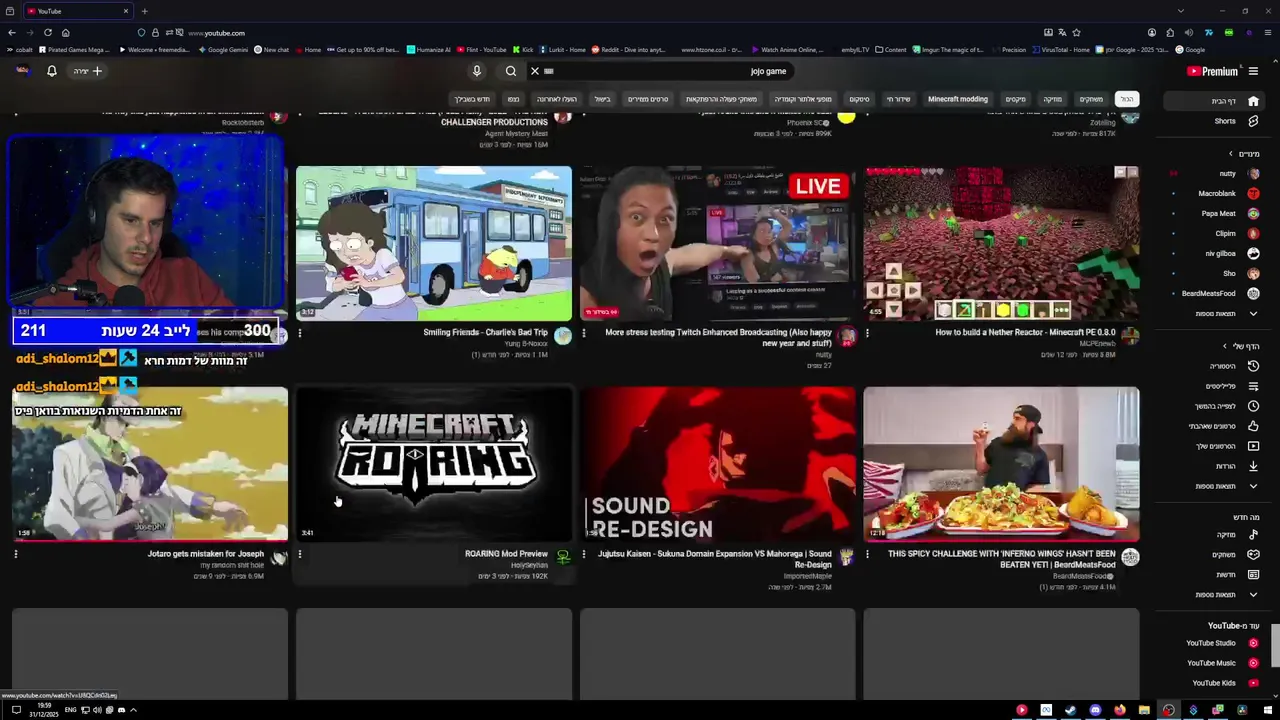Viewport: 1280px width, 720px height.
Task: Click the search magnifier button
Action: pos(511,71)
